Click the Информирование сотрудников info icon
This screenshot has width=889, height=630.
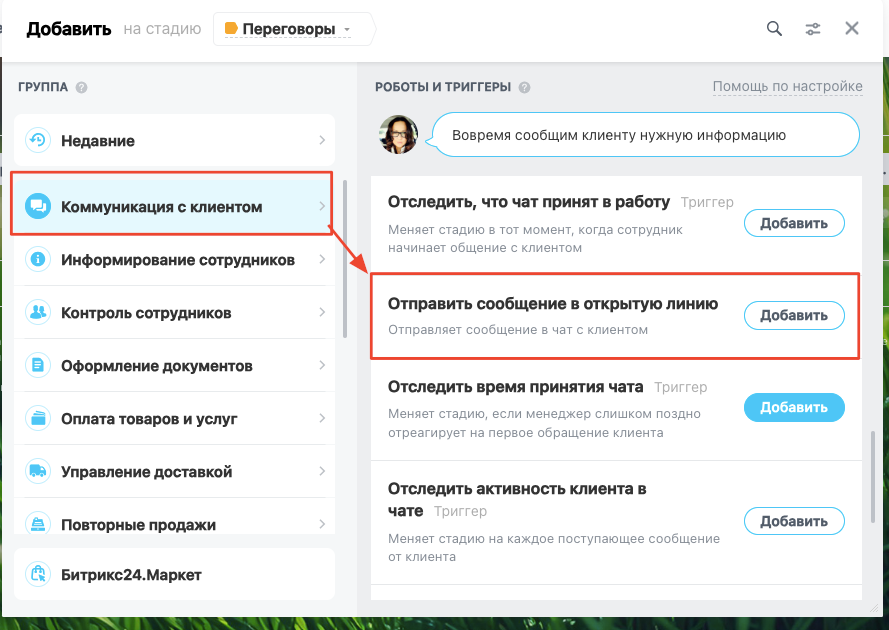tap(38, 259)
